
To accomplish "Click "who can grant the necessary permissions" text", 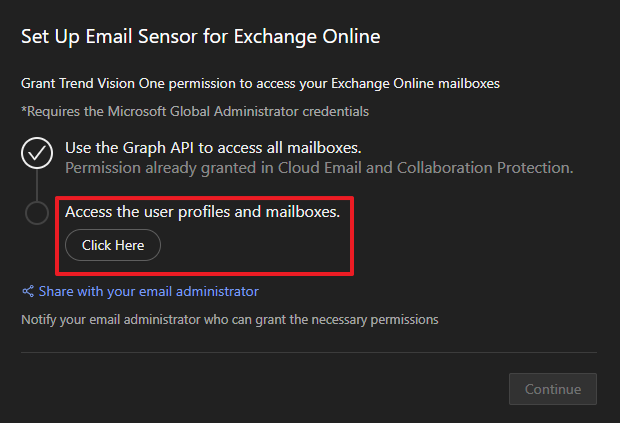I will point(328,320).
